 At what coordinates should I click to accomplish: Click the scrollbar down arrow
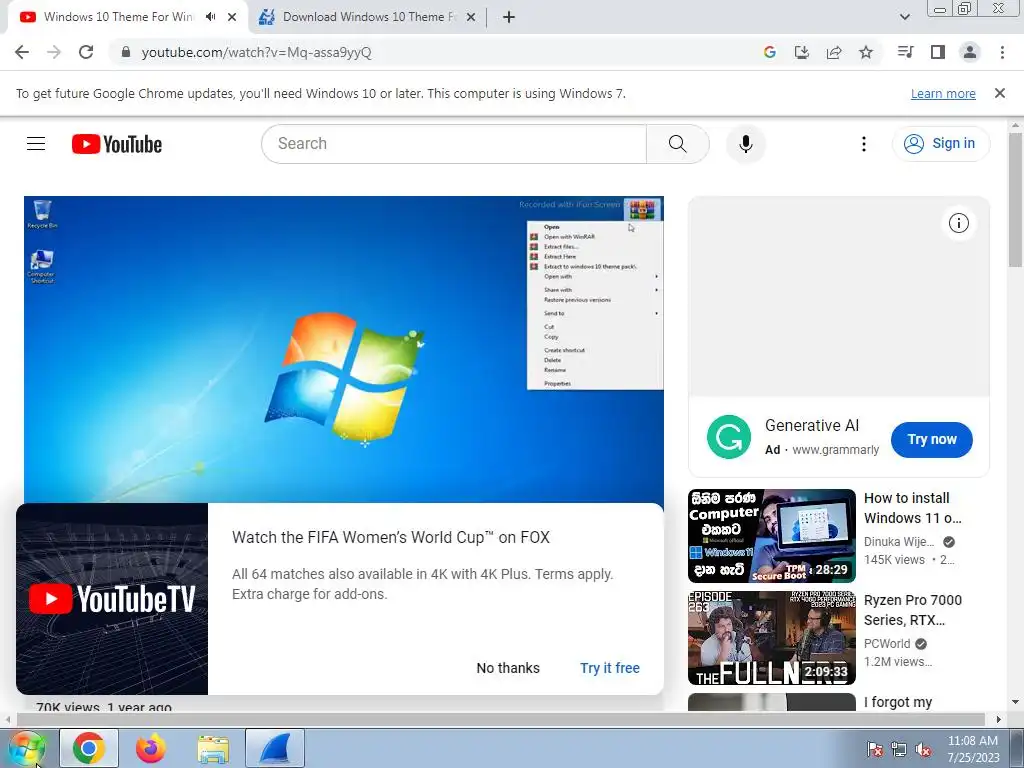(x=1015, y=702)
